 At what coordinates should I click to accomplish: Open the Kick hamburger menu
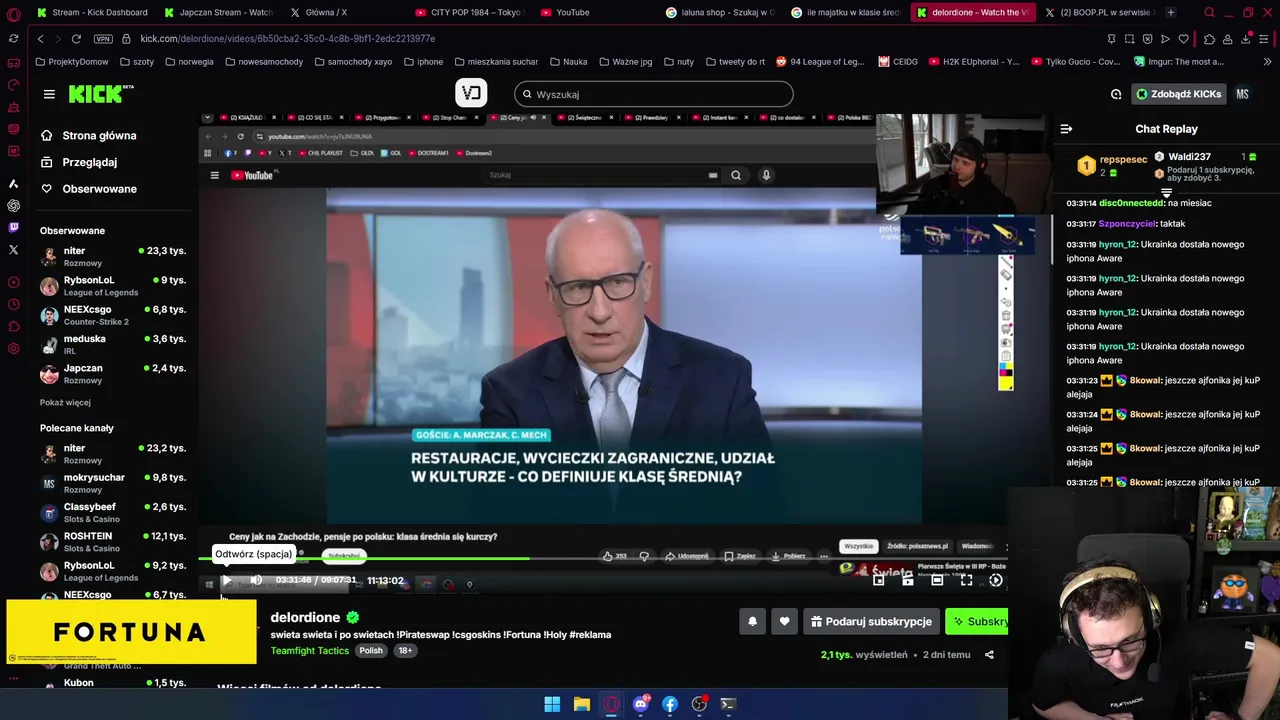pos(49,94)
